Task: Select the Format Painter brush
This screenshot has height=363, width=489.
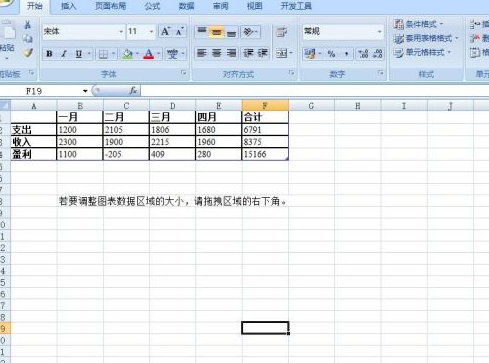Action: [28, 53]
